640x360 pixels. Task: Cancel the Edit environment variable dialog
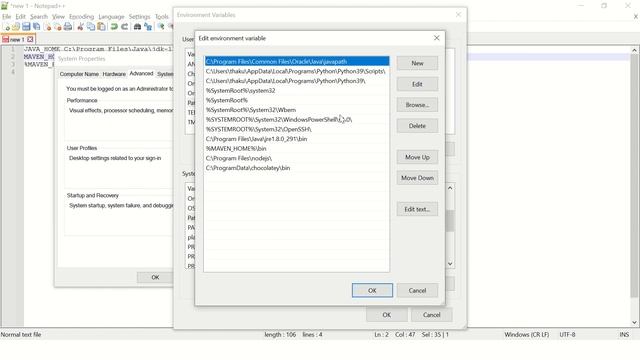[x=417, y=291]
